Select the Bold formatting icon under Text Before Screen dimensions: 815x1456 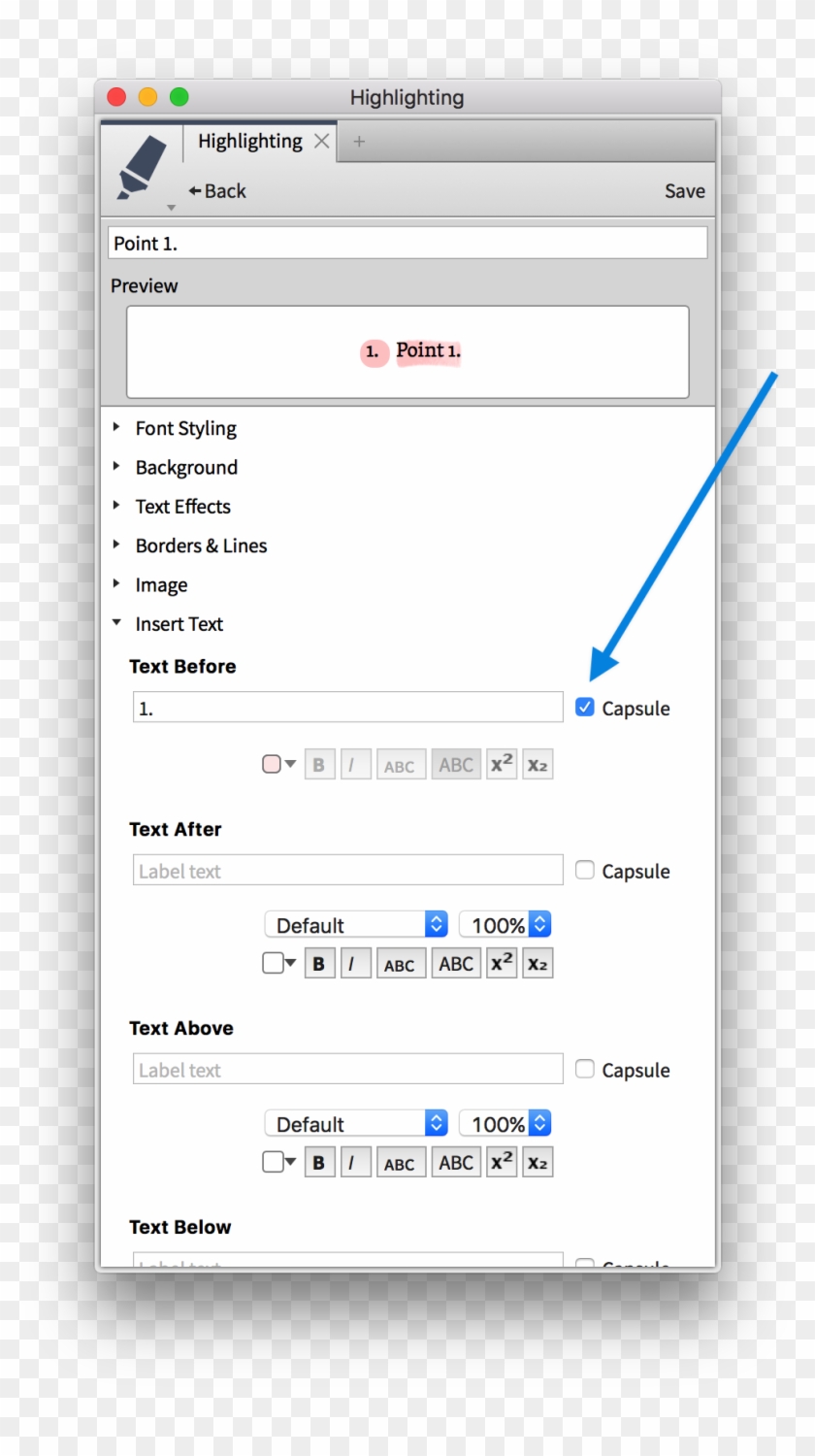[x=319, y=764]
